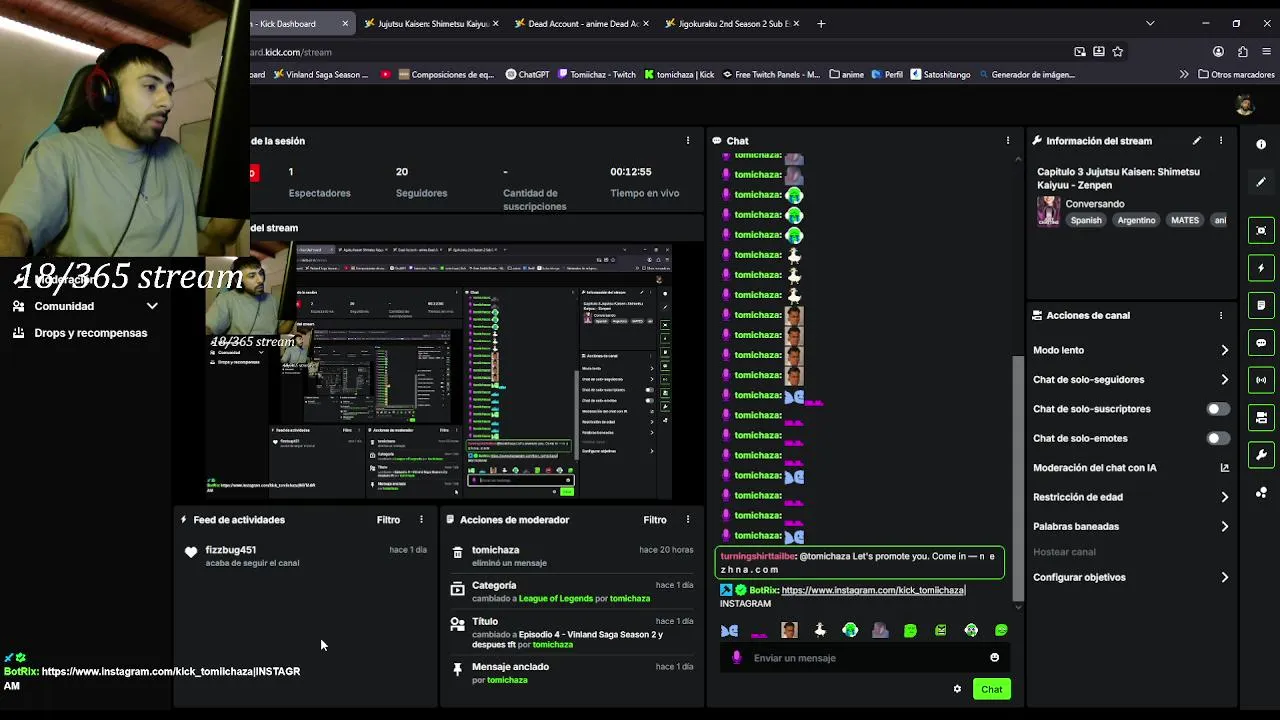Viewport: 1280px width, 720px height.
Task: Show more bookmarks via overflow chevron
Action: [x=1184, y=74]
